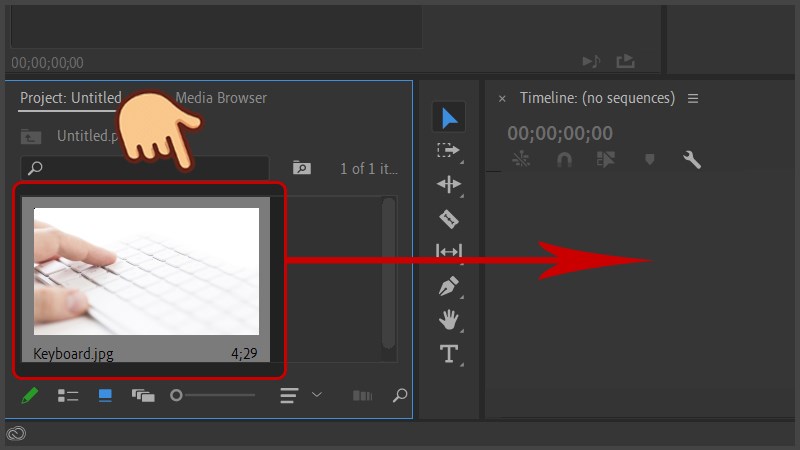This screenshot has height=450, width=800.
Task: Click the thumbnail zoom slider handle
Action: 176,396
